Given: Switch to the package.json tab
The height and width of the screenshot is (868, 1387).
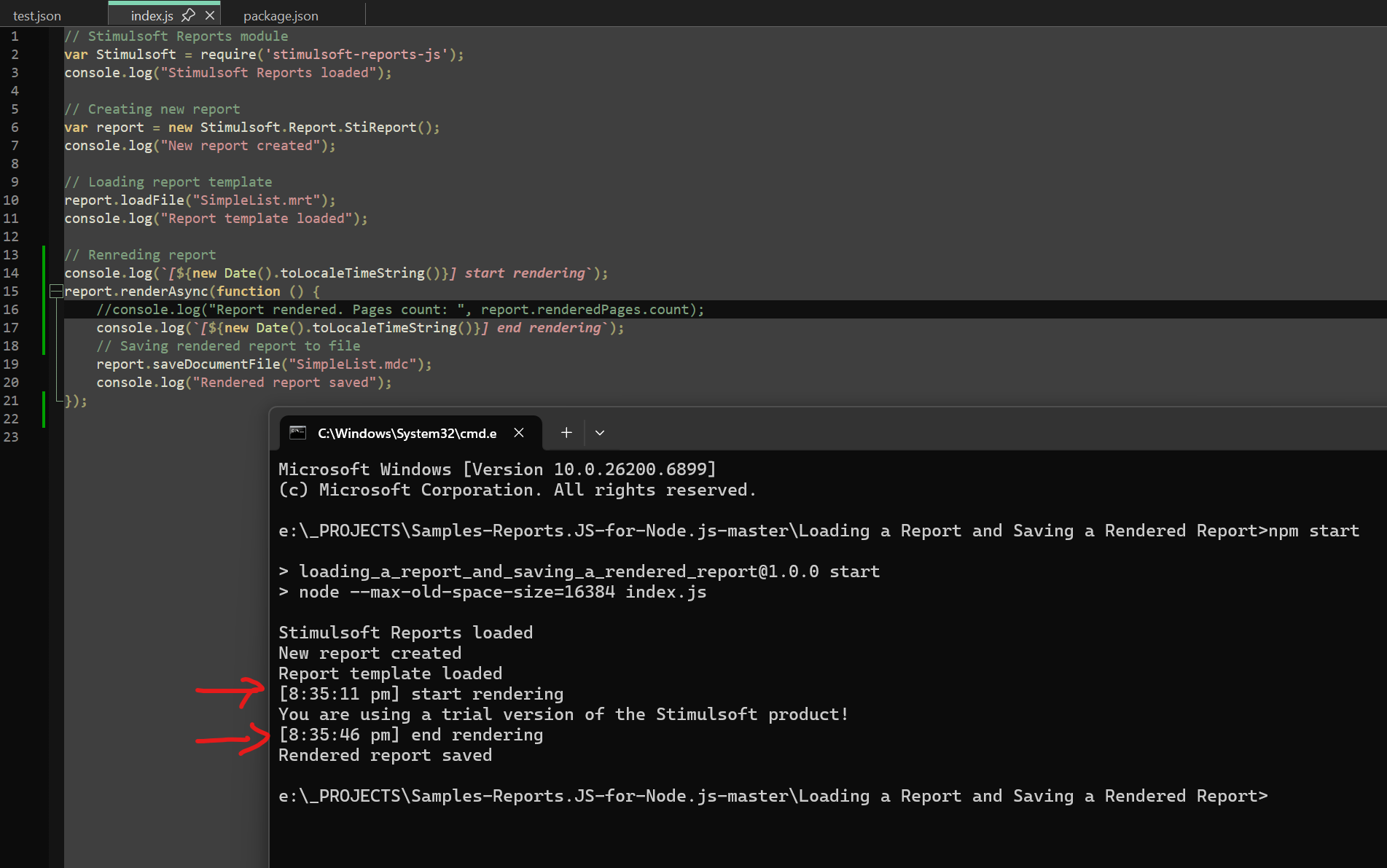Looking at the screenshot, I should pyautogui.click(x=281, y=15).
